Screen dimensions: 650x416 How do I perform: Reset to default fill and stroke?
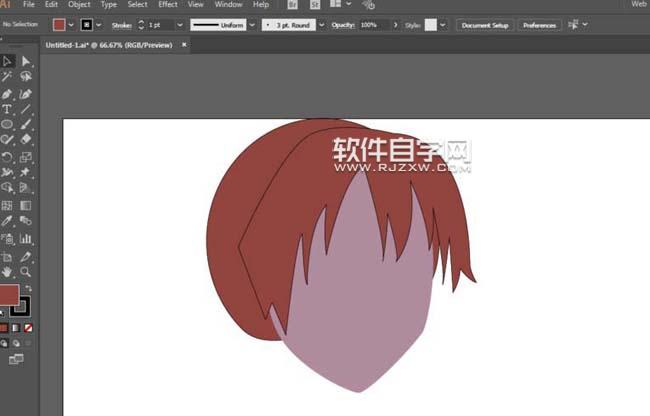(2, 311)
